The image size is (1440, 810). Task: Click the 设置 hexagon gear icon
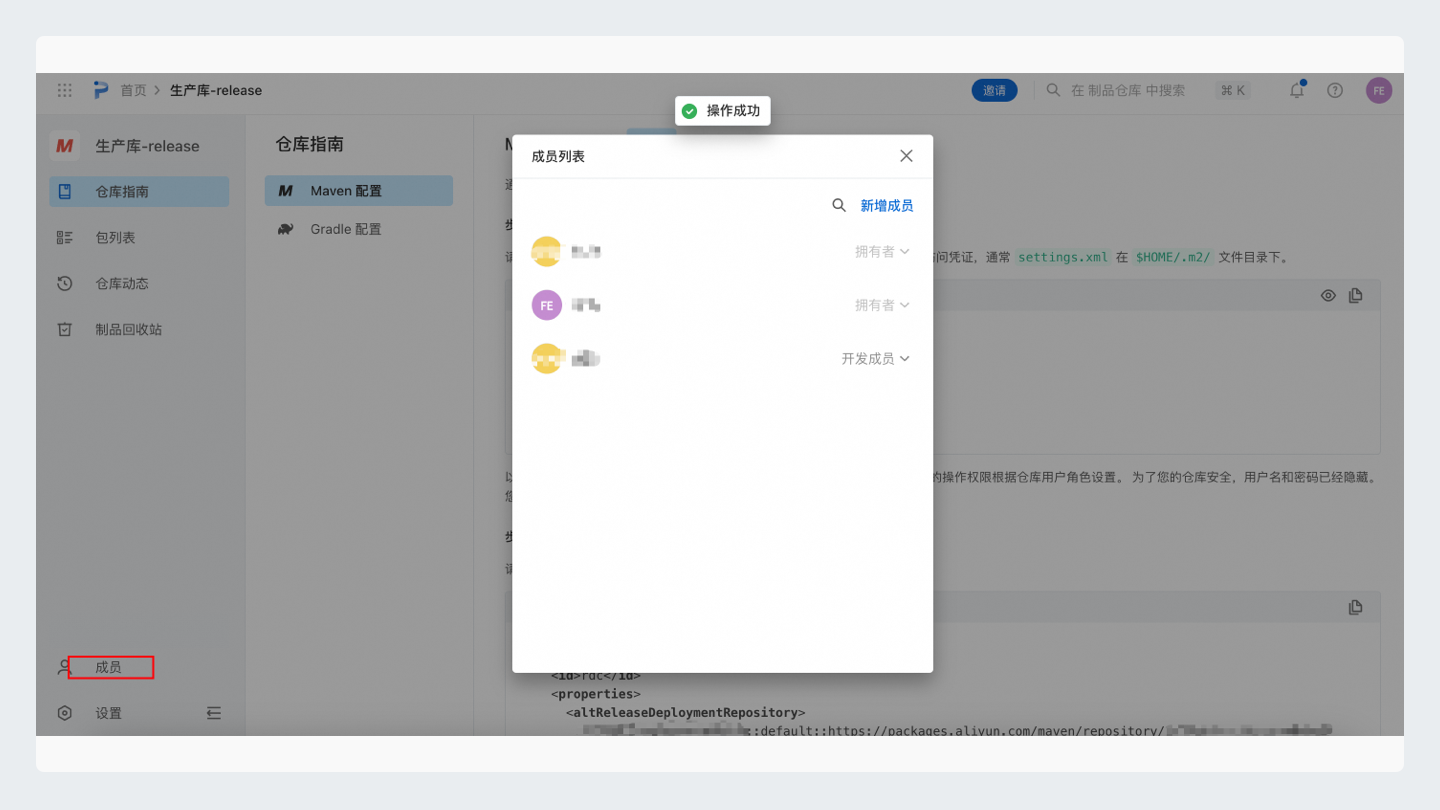point(65,714)
